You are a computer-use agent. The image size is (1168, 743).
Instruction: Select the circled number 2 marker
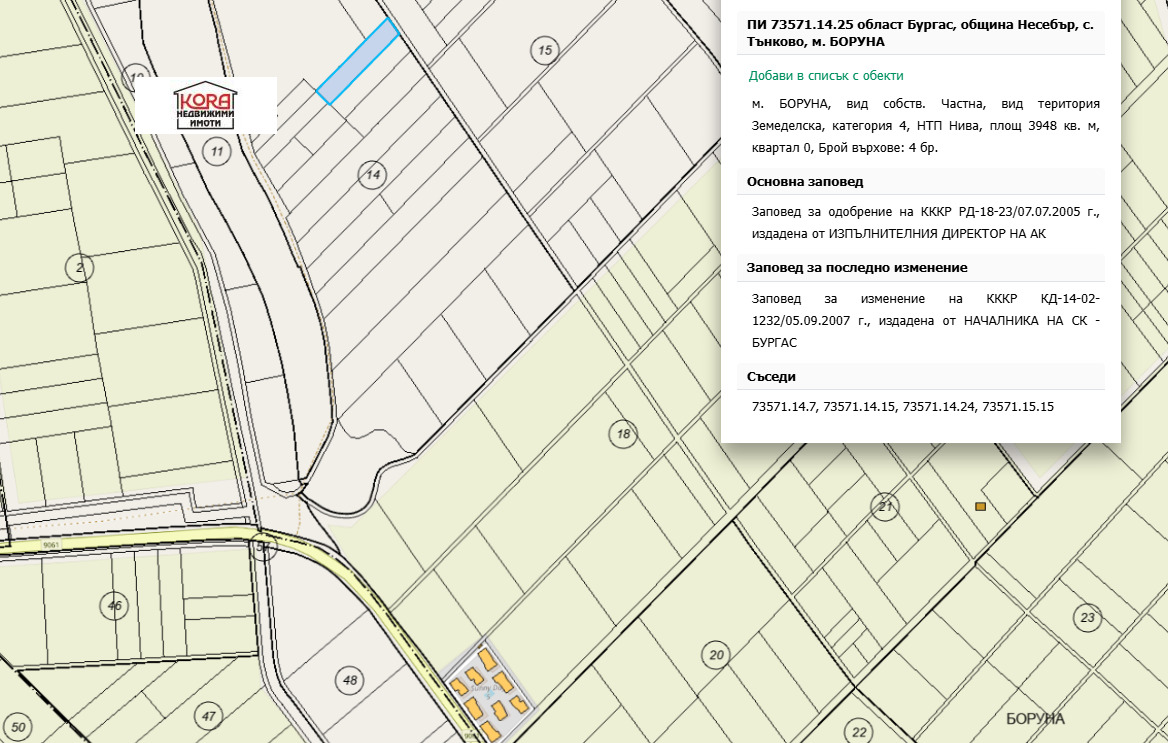pyautogui.click(x=78, y=266)
